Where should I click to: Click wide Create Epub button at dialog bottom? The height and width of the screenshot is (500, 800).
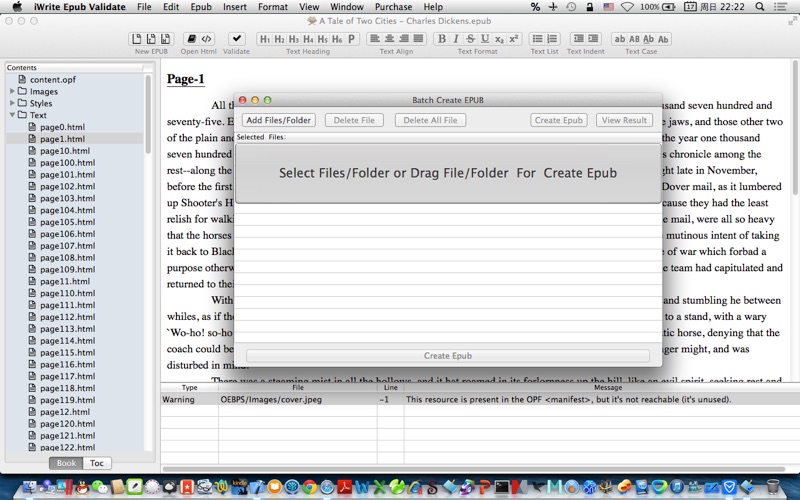447,356
